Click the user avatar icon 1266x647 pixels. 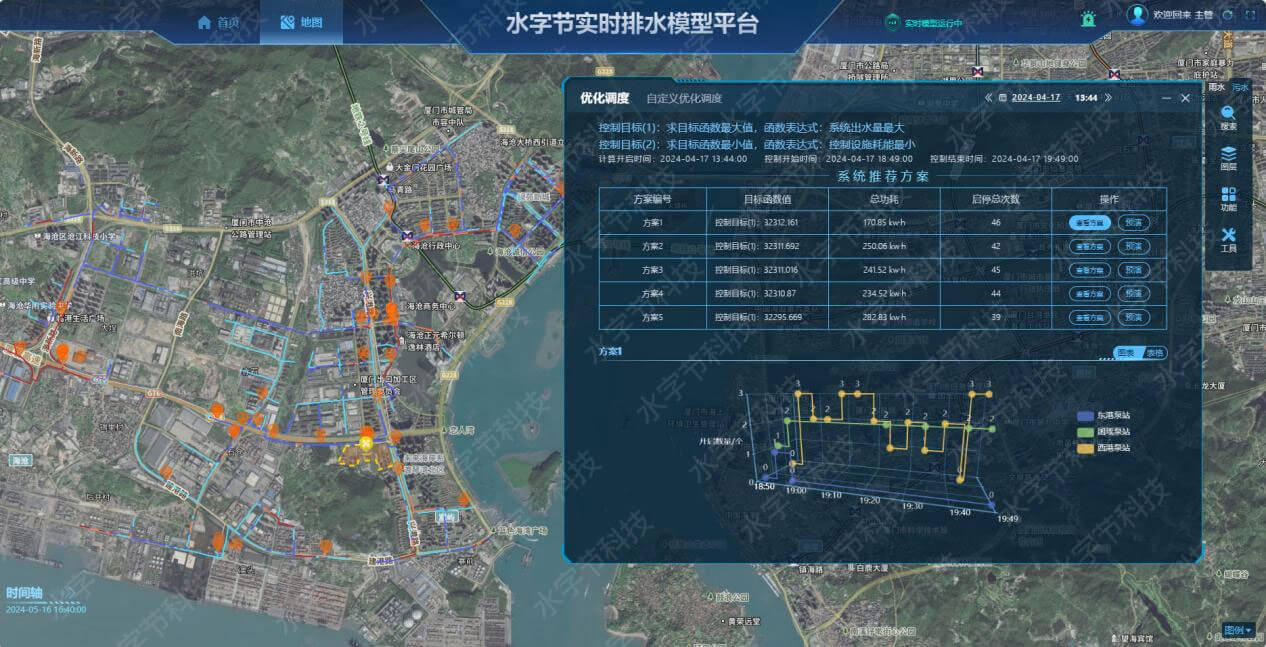point(1137,15)
